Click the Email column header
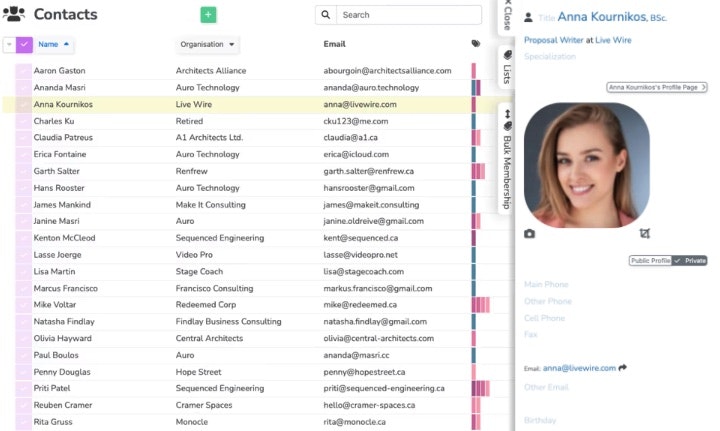 (334, 44)
